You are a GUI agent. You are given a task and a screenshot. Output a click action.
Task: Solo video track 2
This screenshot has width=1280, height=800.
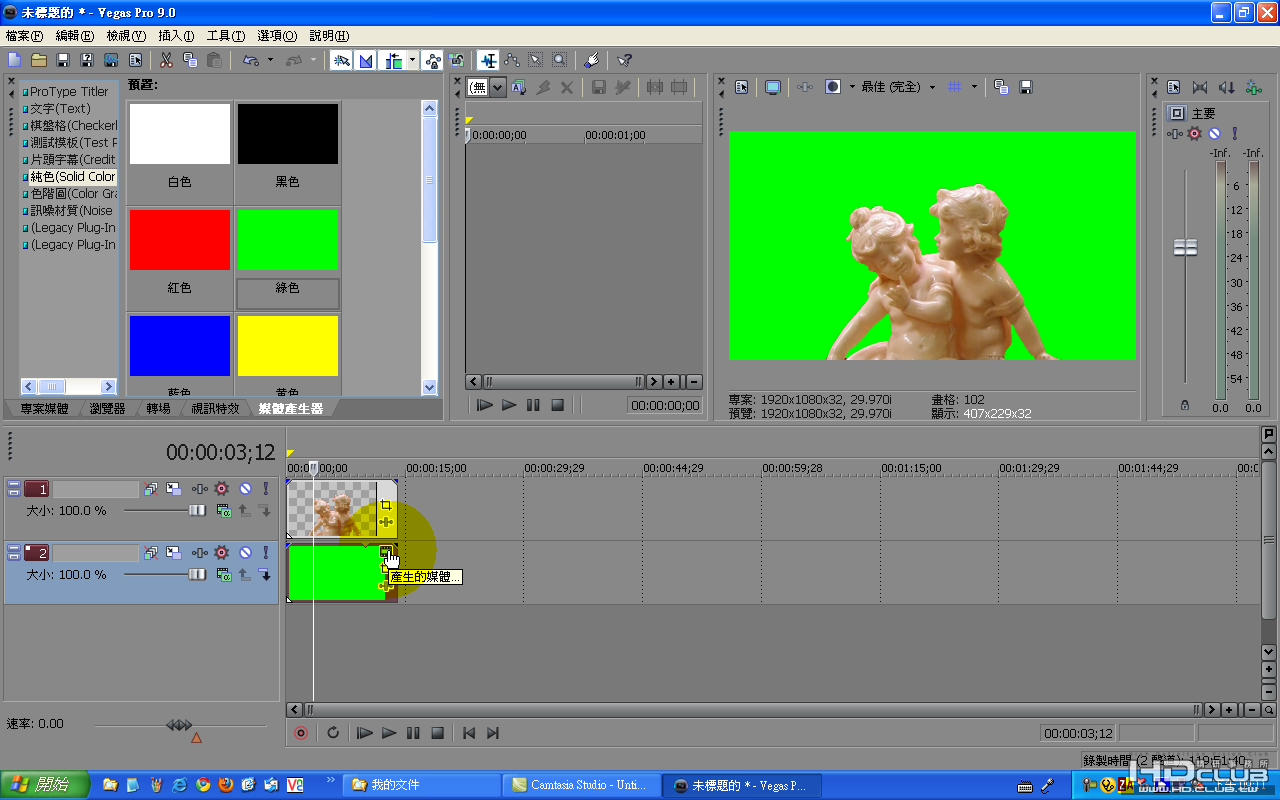pyautogui.click(x=266, y=552)
